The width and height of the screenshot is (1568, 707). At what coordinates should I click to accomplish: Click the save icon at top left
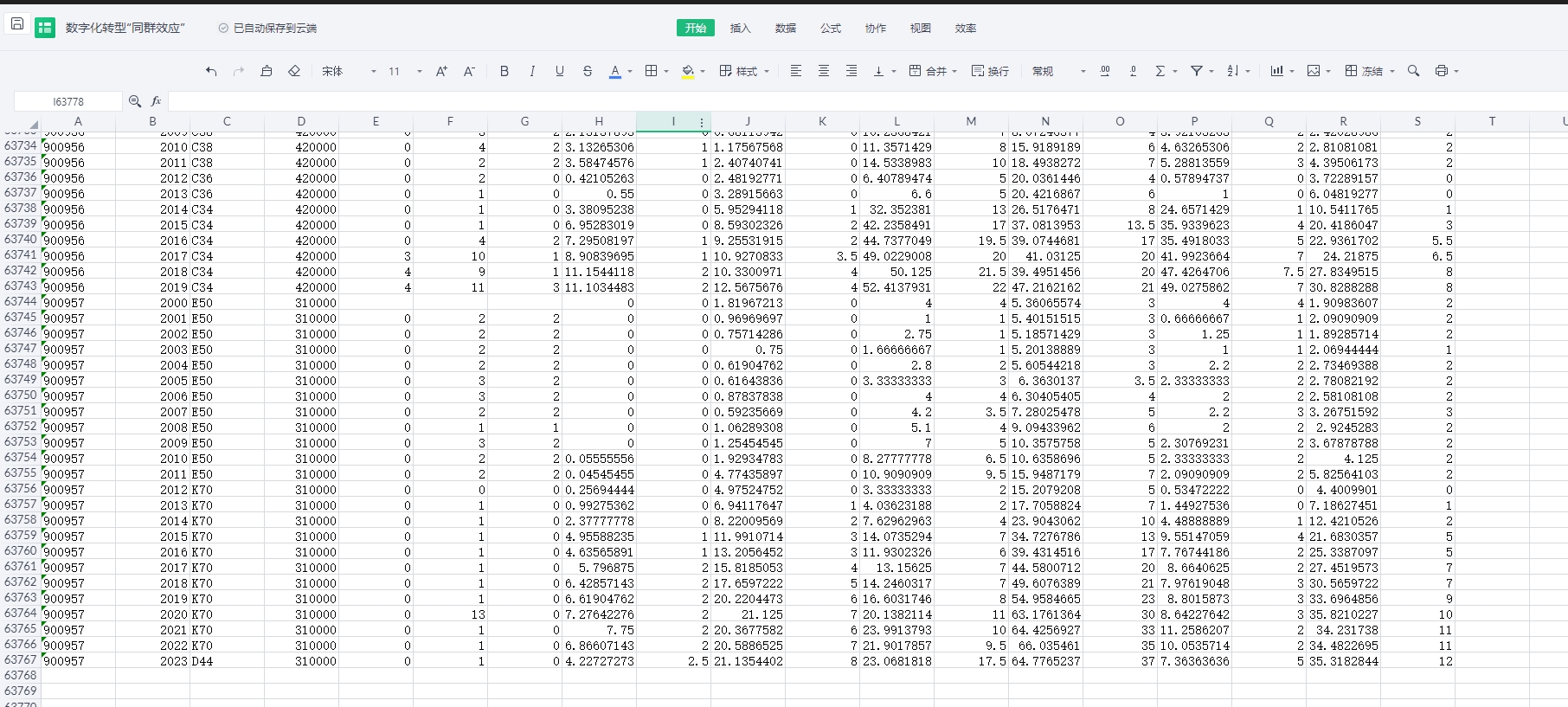[17, 24]
